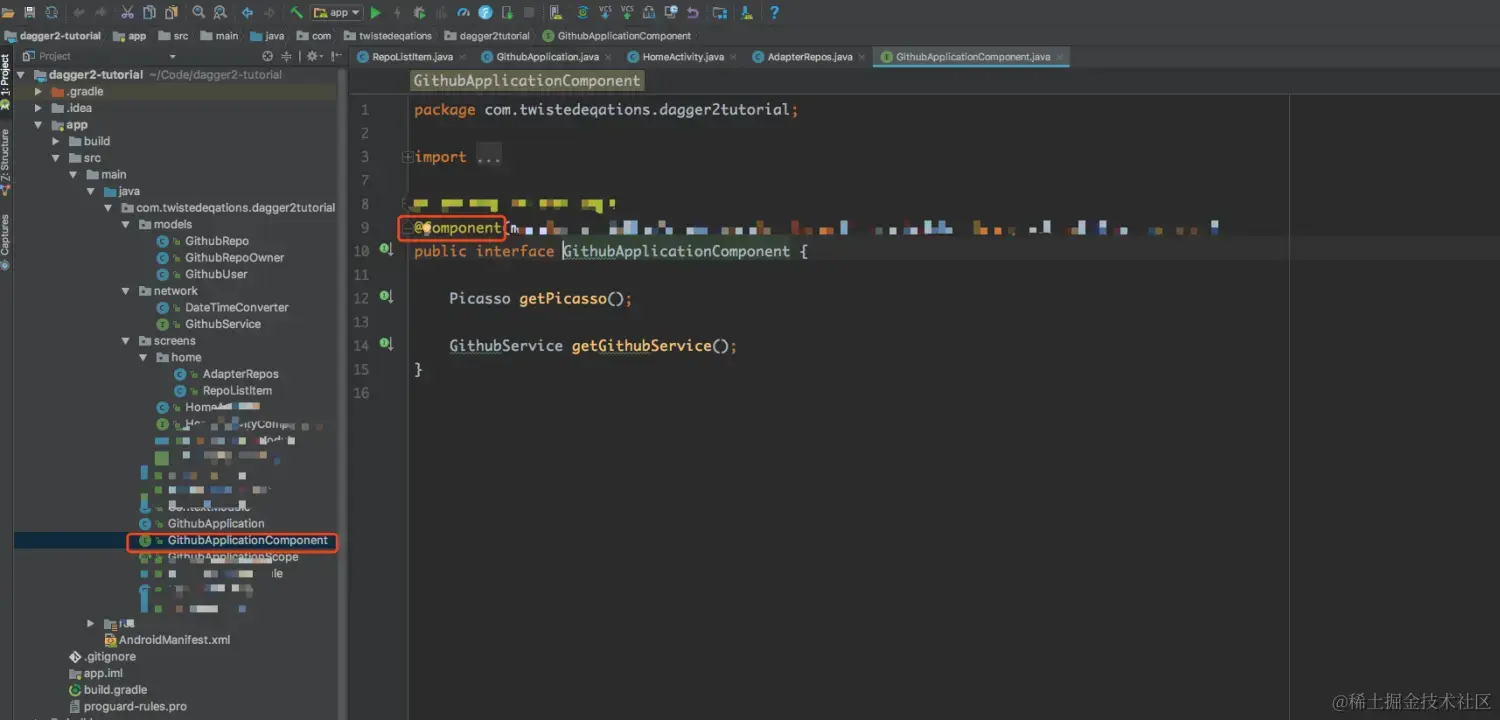Click the Copy icon in toolbar
The width and height of the screenshot is (1500, 720).
[x=149, y=12]
